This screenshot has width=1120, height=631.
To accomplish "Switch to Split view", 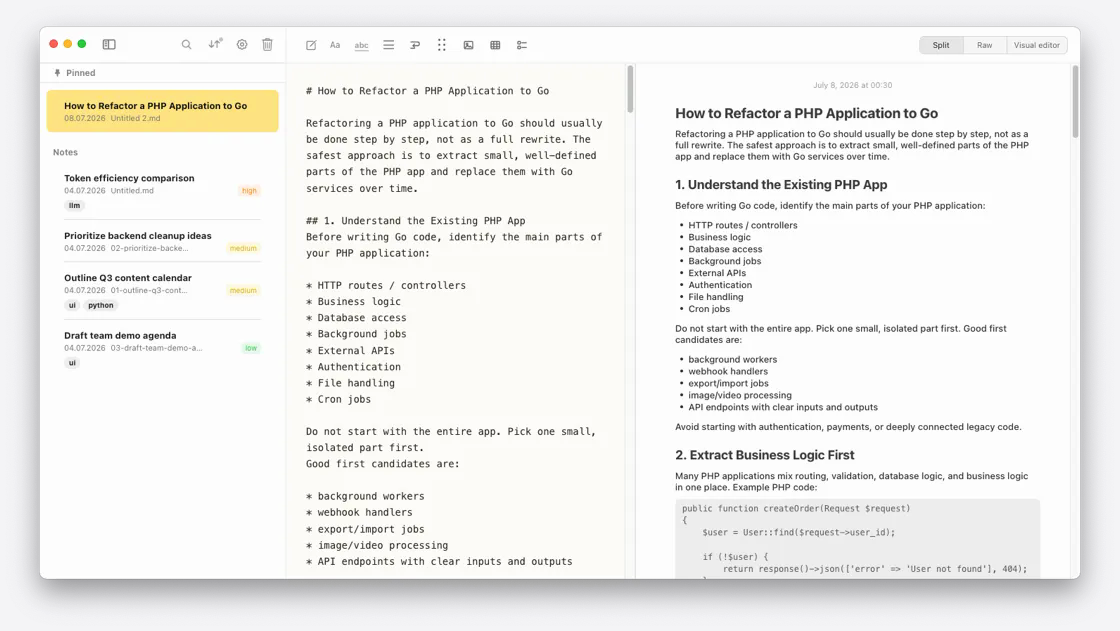I will click(x=941, y=45).
